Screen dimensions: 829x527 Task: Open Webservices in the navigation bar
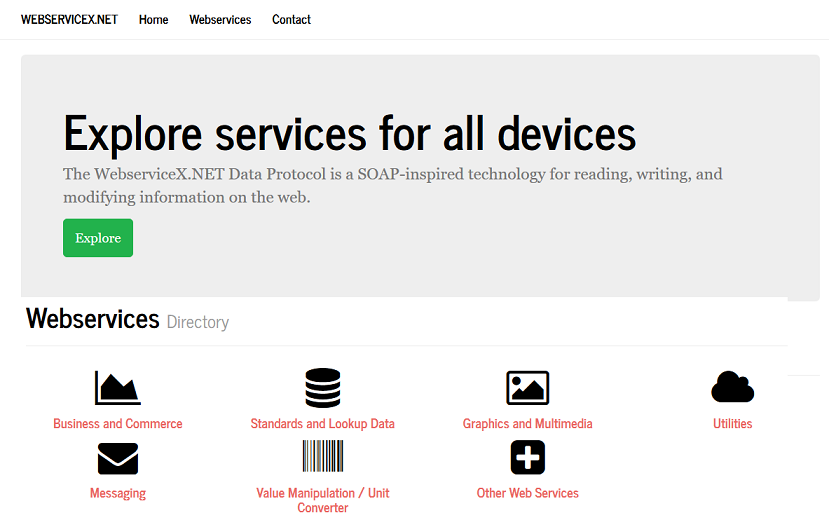pos(220,20)
